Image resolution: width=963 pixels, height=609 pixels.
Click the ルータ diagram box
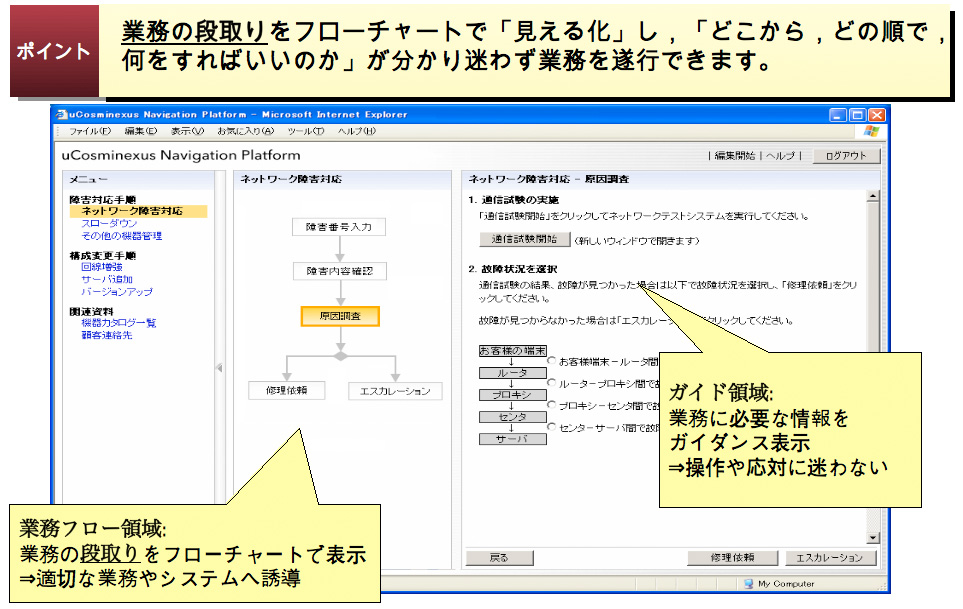[x=512, y=373]
